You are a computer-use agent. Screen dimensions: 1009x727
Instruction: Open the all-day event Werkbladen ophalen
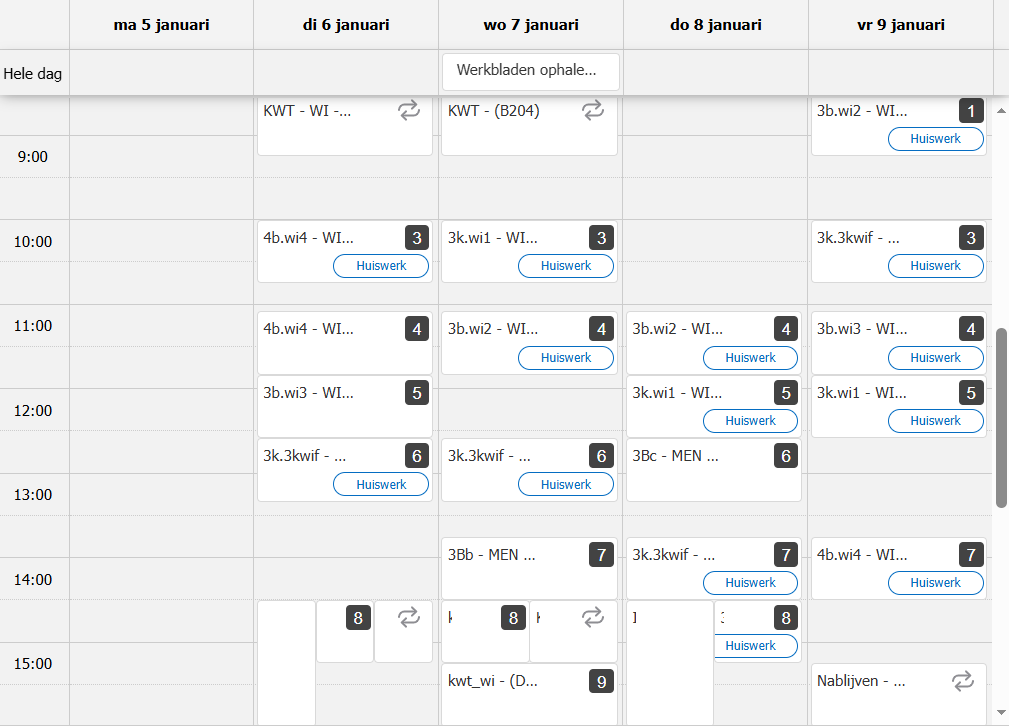coord(530,71)
